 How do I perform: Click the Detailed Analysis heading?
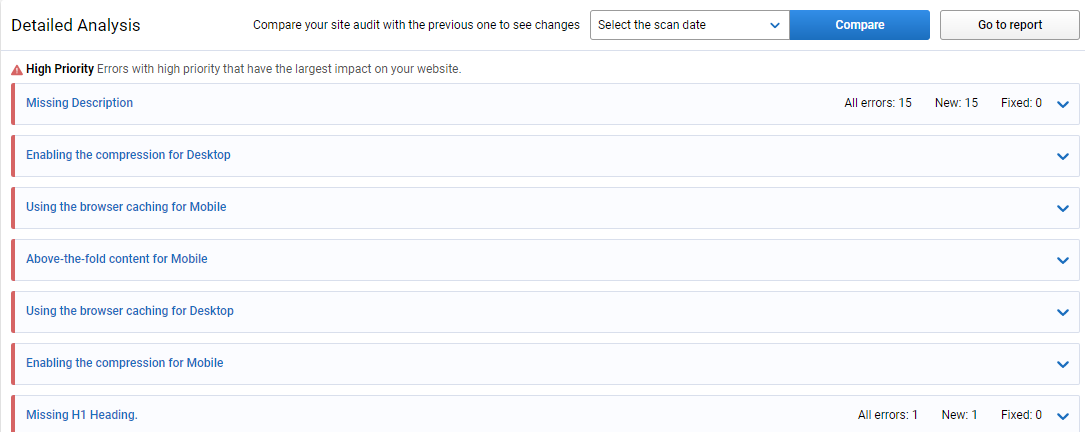76,26
